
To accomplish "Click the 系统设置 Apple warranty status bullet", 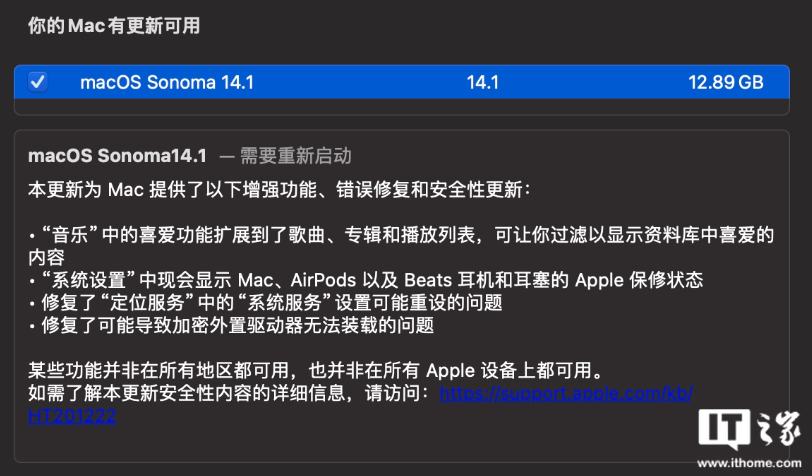I will [x=366, y=280].
